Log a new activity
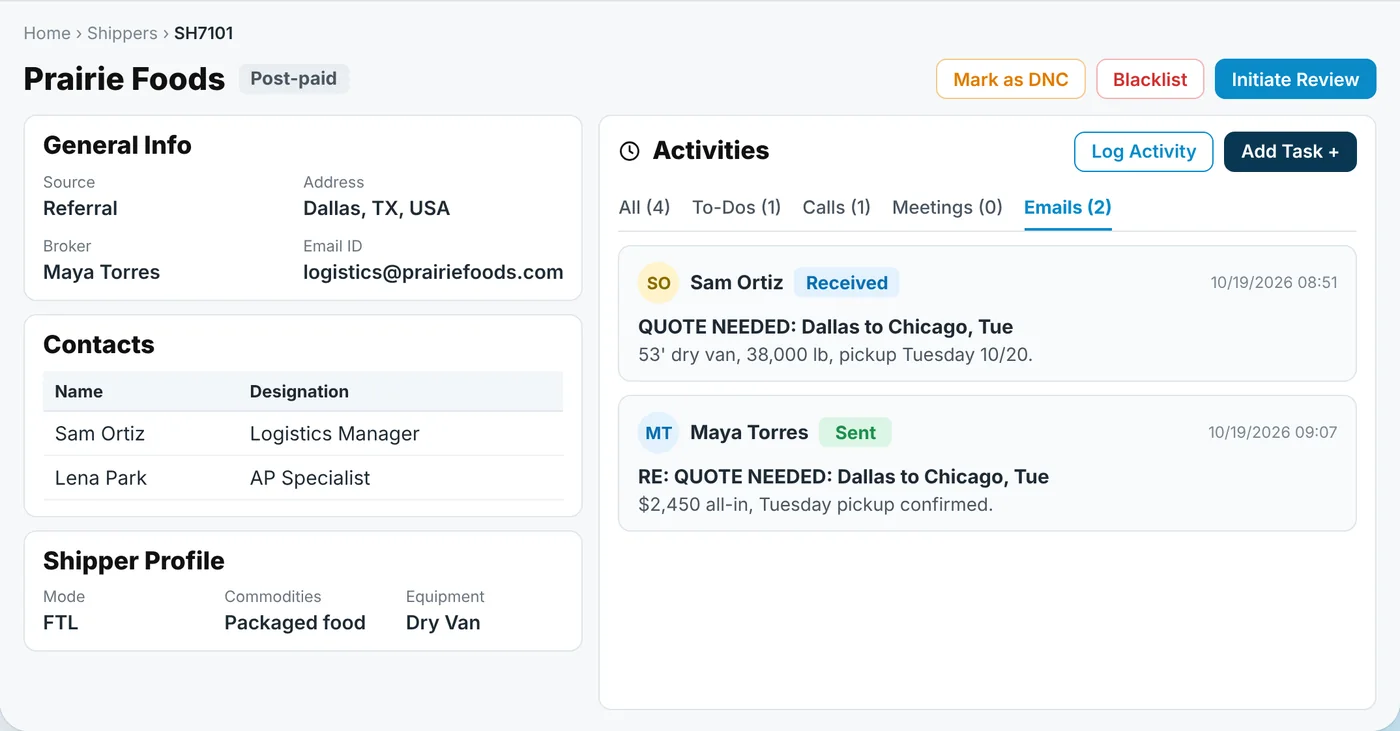This screenshot has height=731, width=1400. coord(1143,151)
